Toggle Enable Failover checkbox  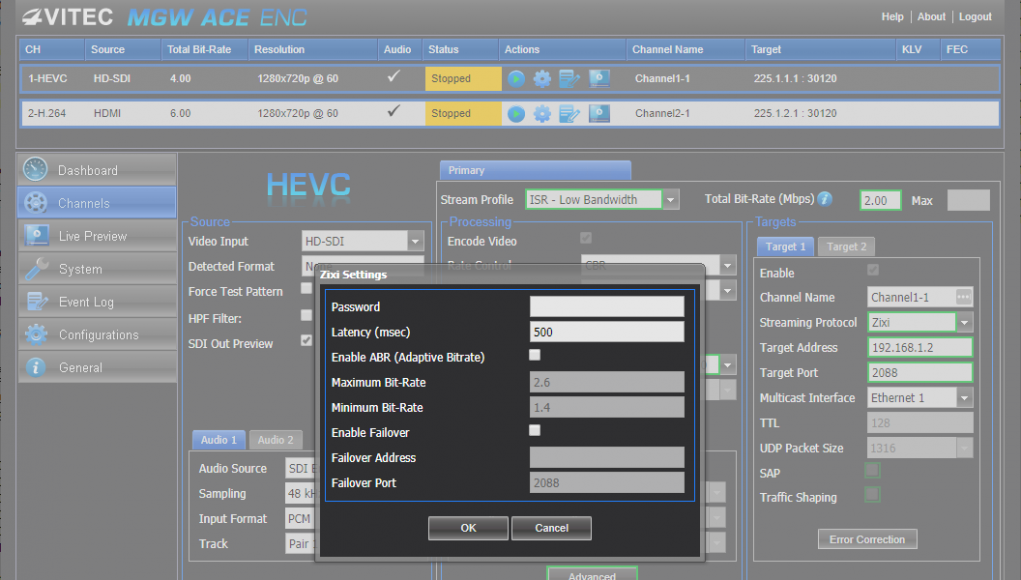click(535, 430)
